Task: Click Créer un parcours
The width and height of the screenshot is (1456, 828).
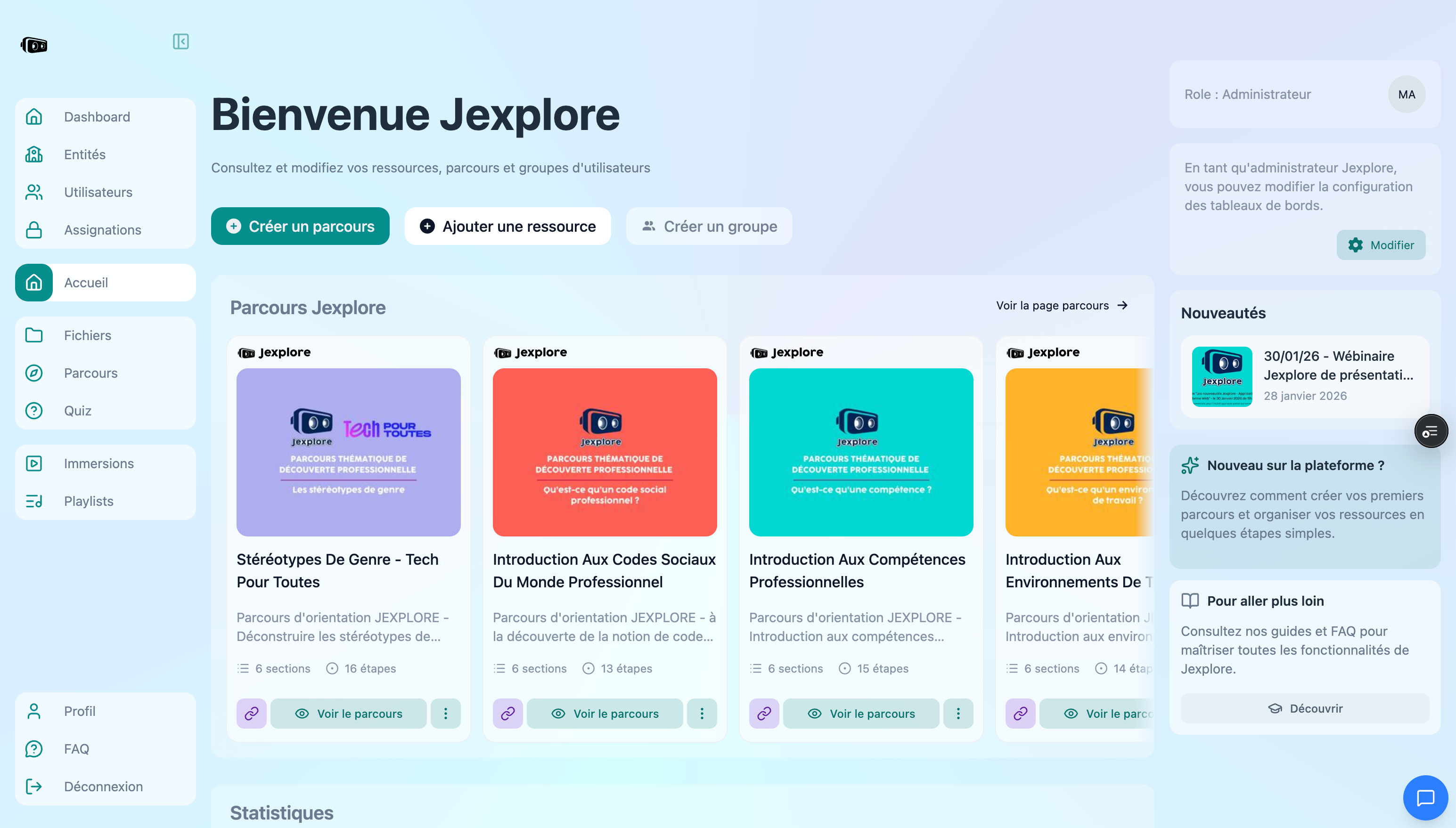Action: pos(300,226)
